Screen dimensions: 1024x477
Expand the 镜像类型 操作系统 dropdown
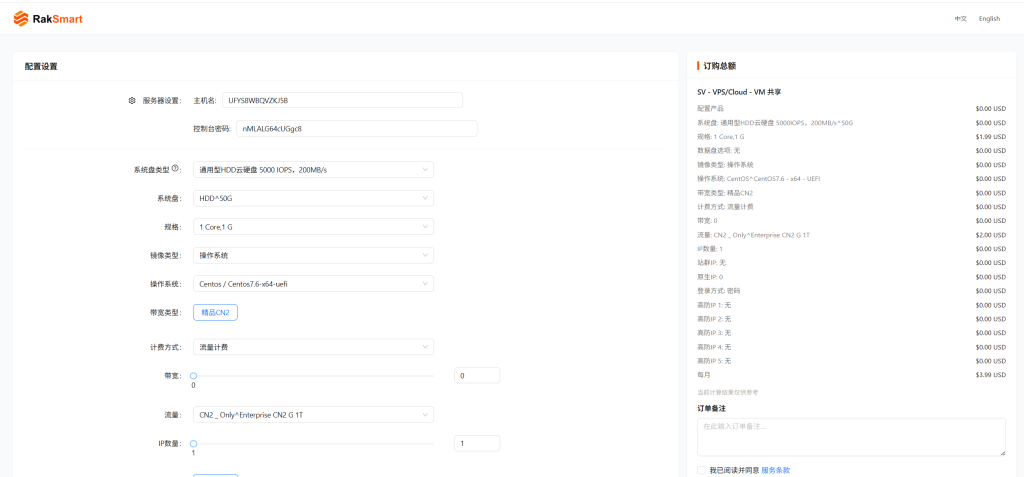tap(313, 255)
